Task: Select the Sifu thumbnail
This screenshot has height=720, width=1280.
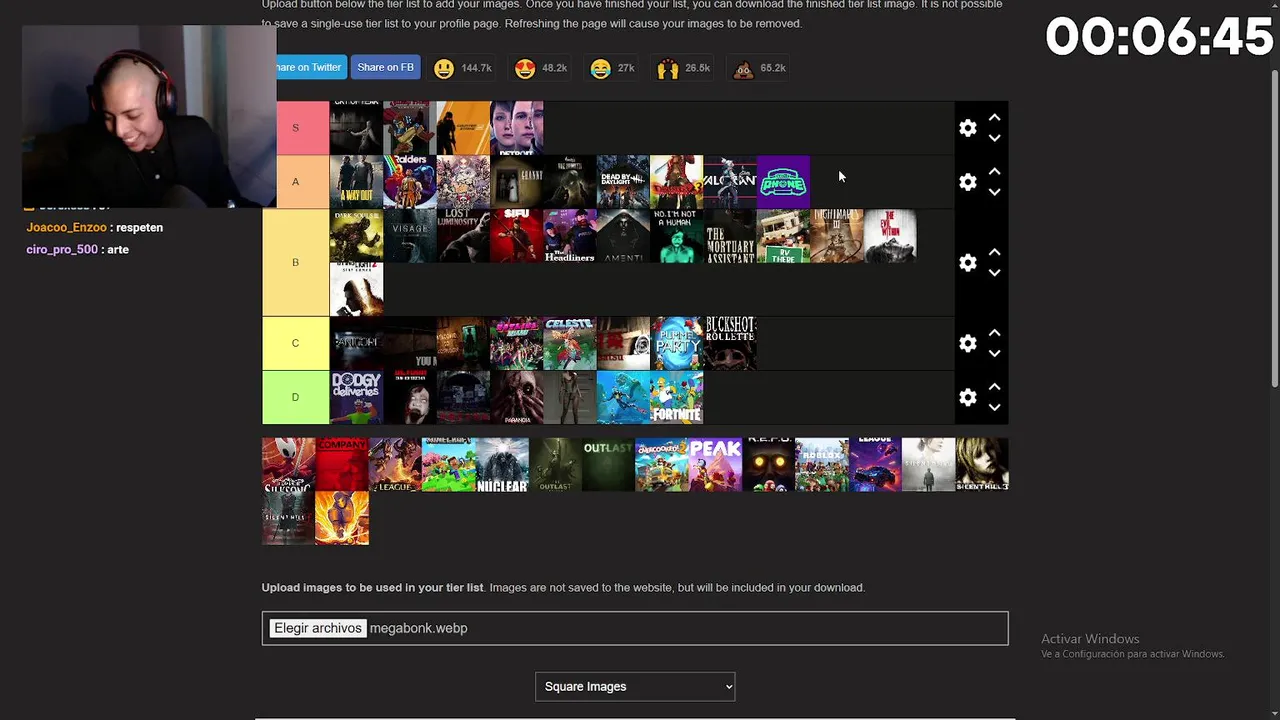Action: point(517,236)
